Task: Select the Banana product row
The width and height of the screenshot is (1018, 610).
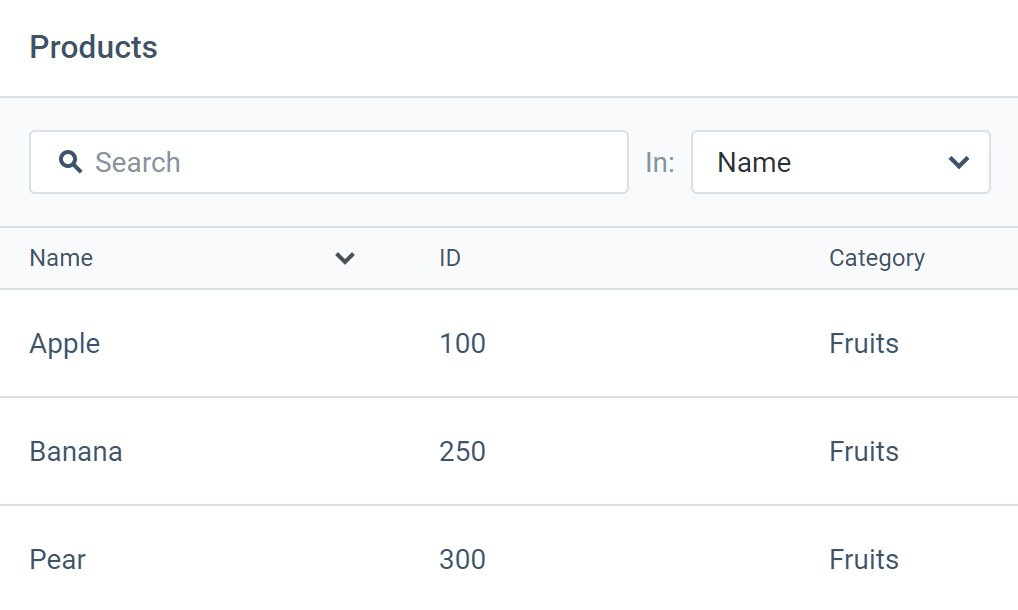Action: 76,452
